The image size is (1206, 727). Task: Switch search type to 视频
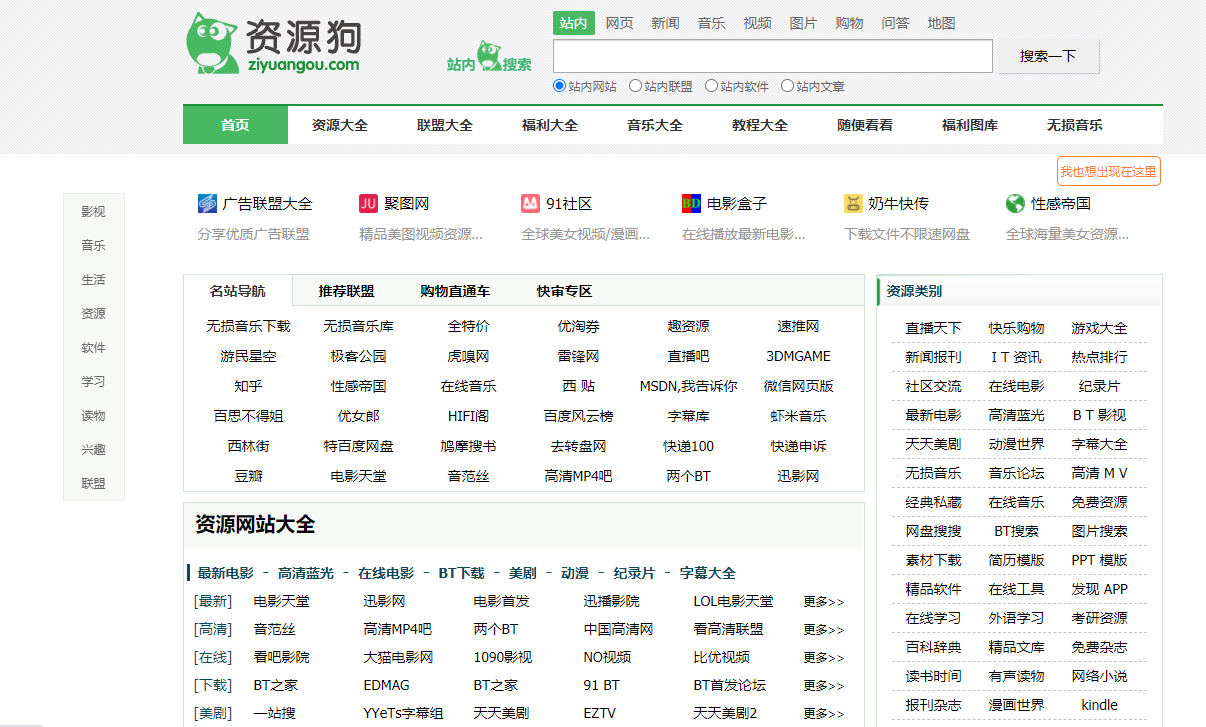(758, 23)
